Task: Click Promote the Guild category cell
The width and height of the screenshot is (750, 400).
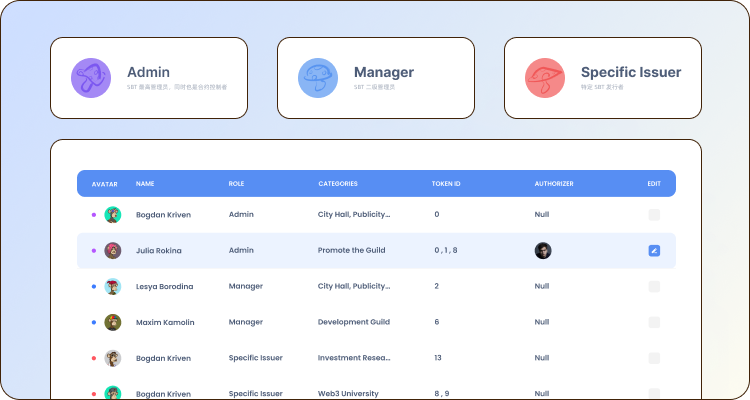Action: click(352, 250)
